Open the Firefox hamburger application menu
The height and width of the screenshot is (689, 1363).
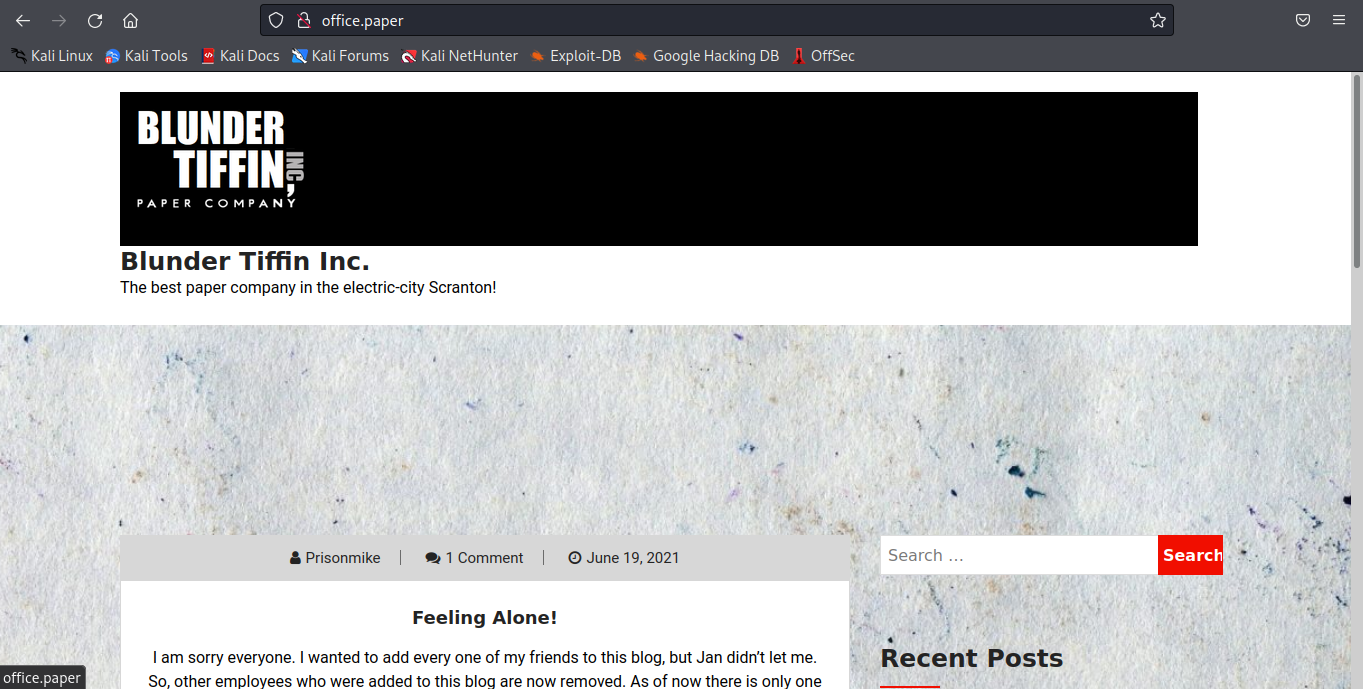pyautogui.click(x=1339, y=20)
